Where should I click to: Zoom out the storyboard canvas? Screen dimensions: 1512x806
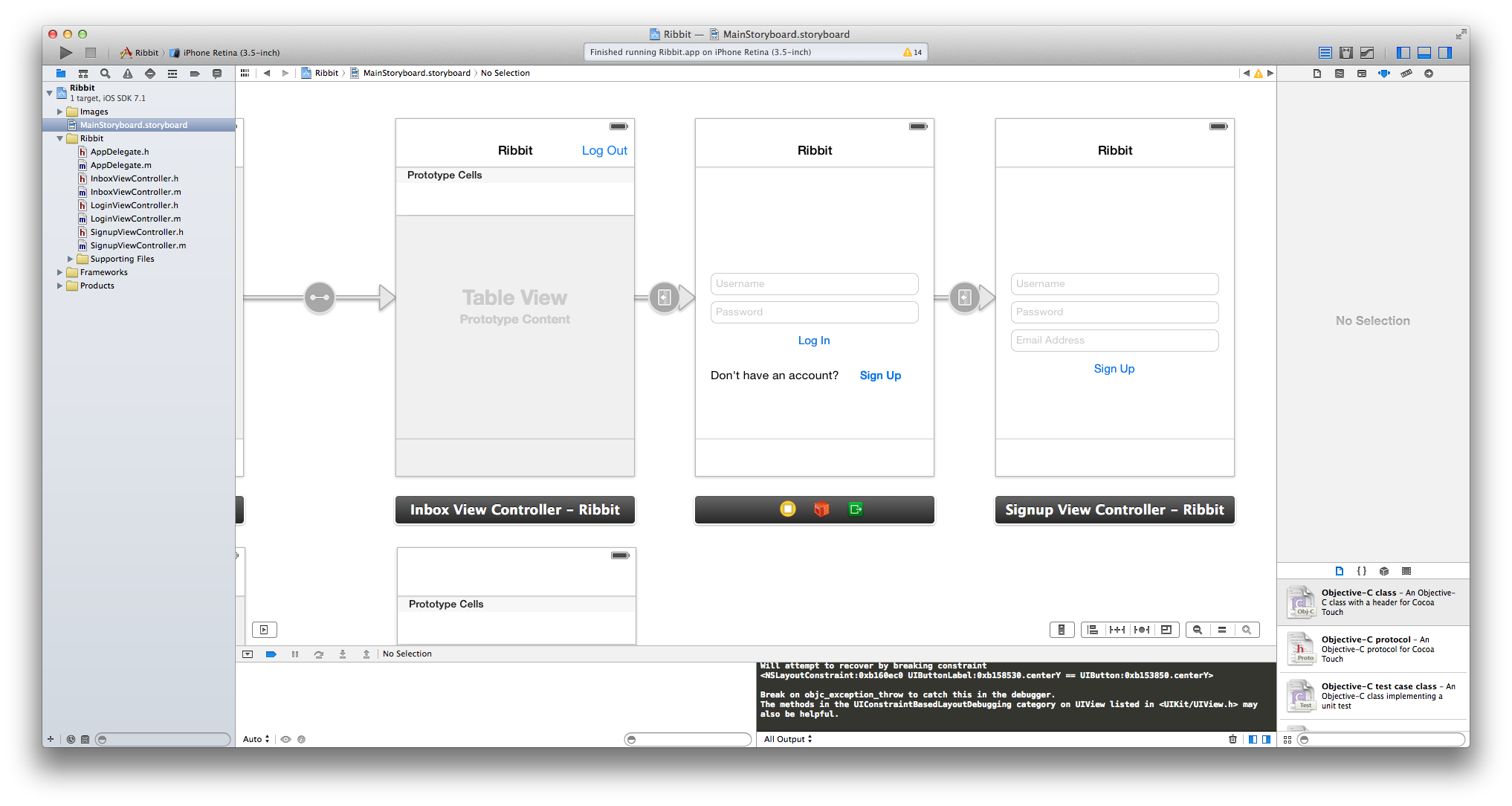(1198, 630)
